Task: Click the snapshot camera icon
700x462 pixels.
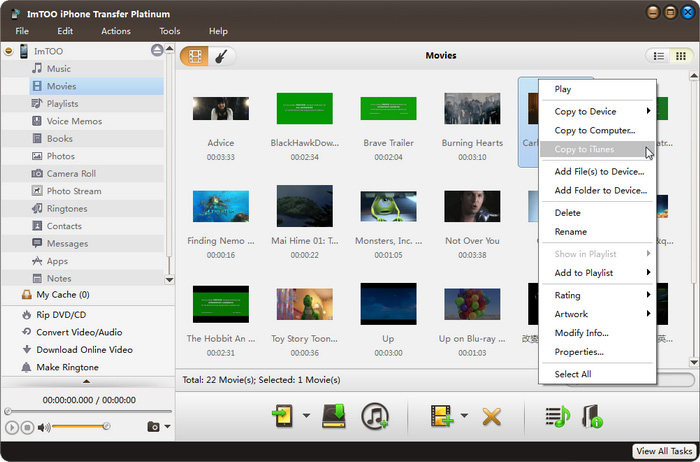Action: pos(153,427)
